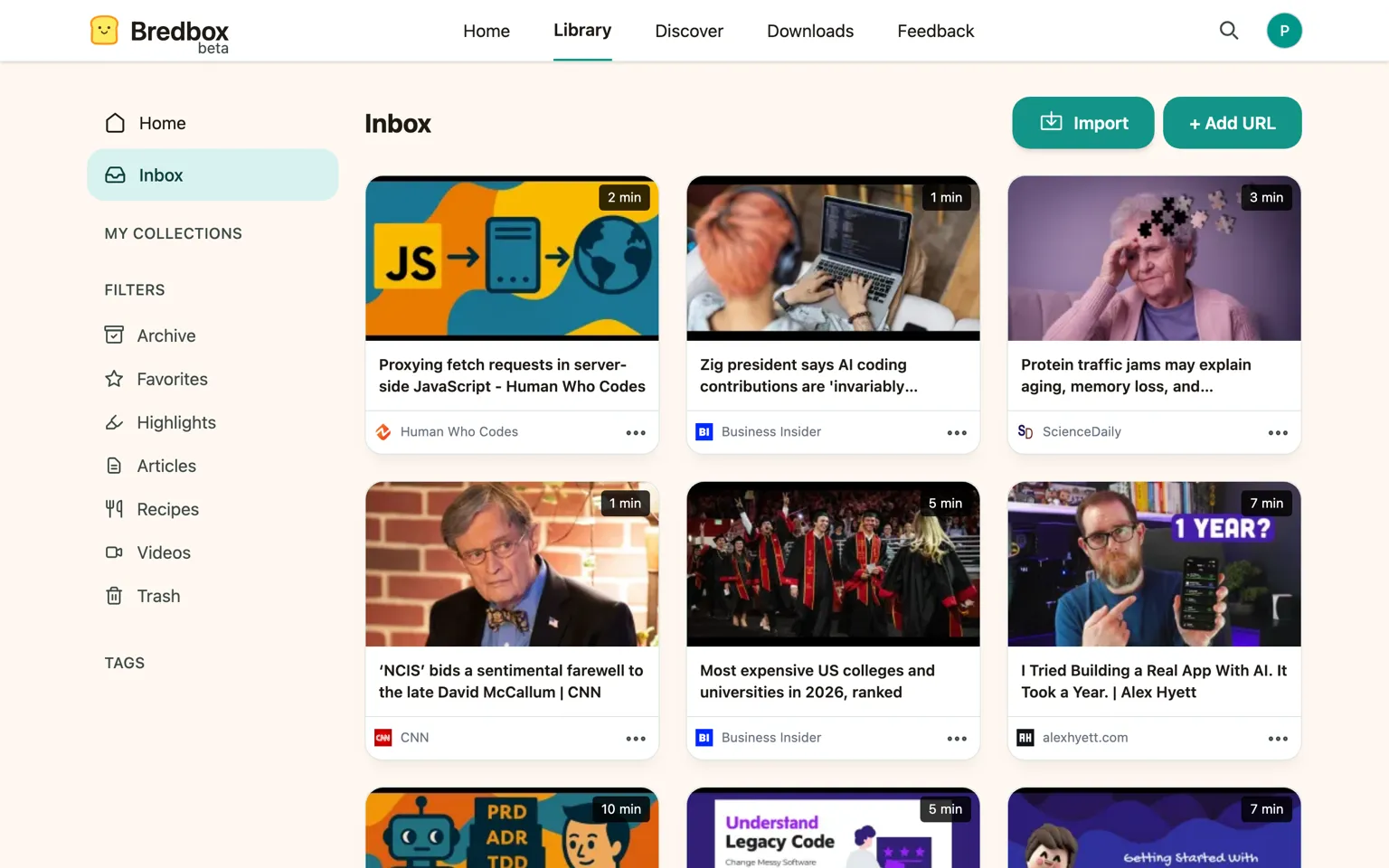The width and height of the screenshot is (1389, 868).
Task: Click title 'I Tried Building a Real App With AI'
Action: [1154, 681]
